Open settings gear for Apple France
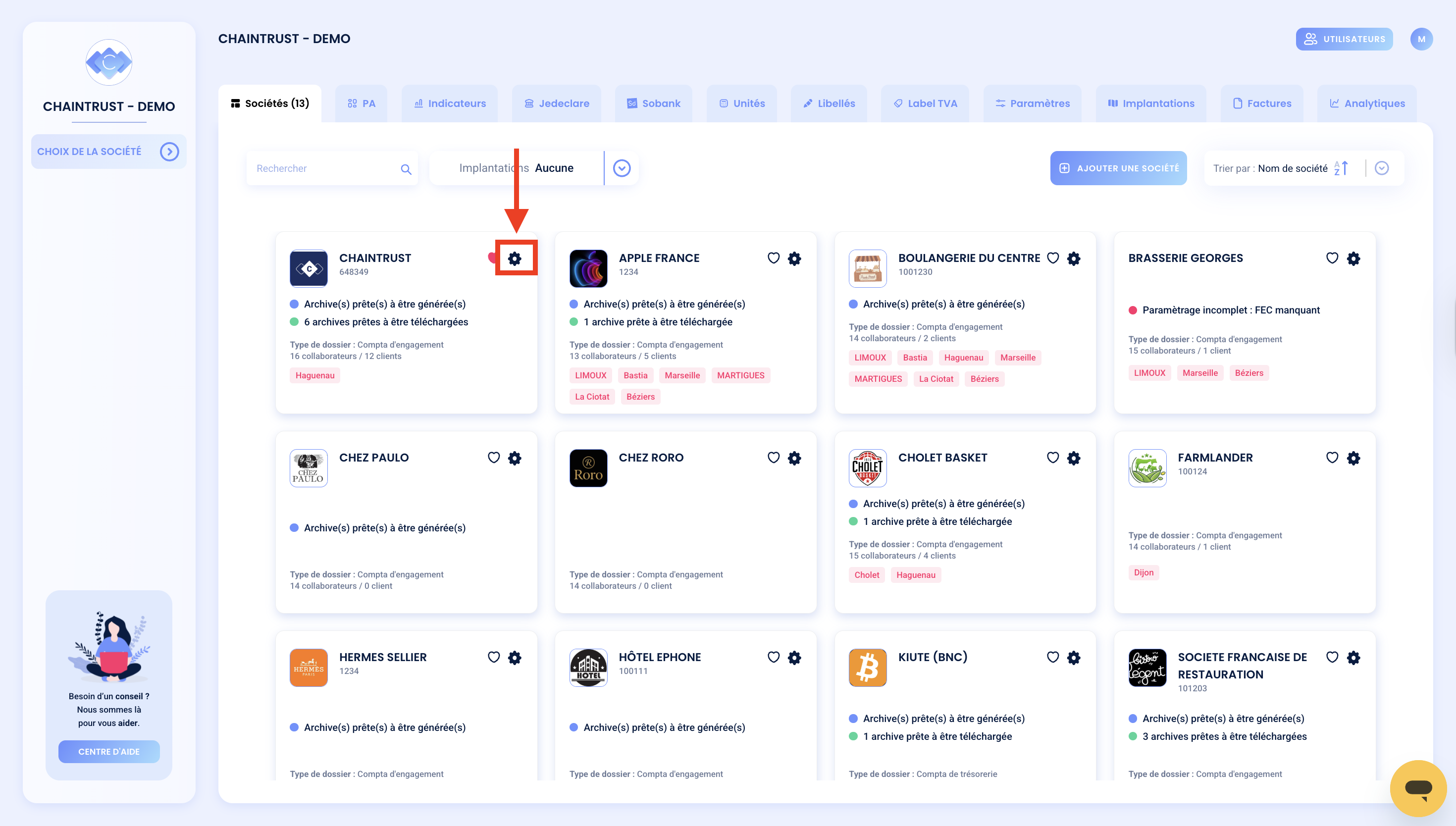Image resolution: width=1456 pixels, height=826 pixels. tap(794, 258)
